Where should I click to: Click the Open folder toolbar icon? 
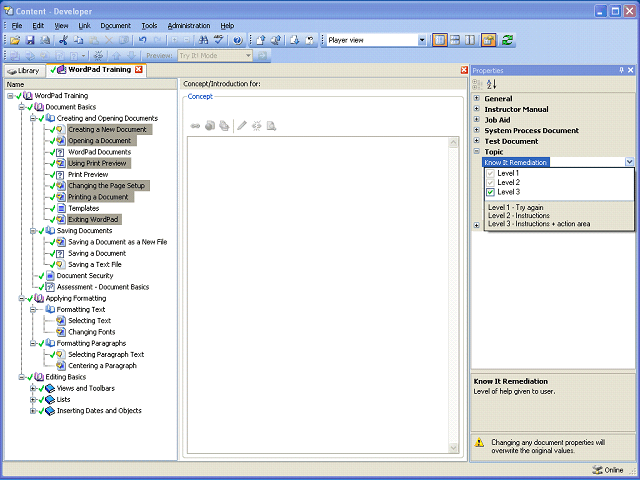tap(15, 40)
